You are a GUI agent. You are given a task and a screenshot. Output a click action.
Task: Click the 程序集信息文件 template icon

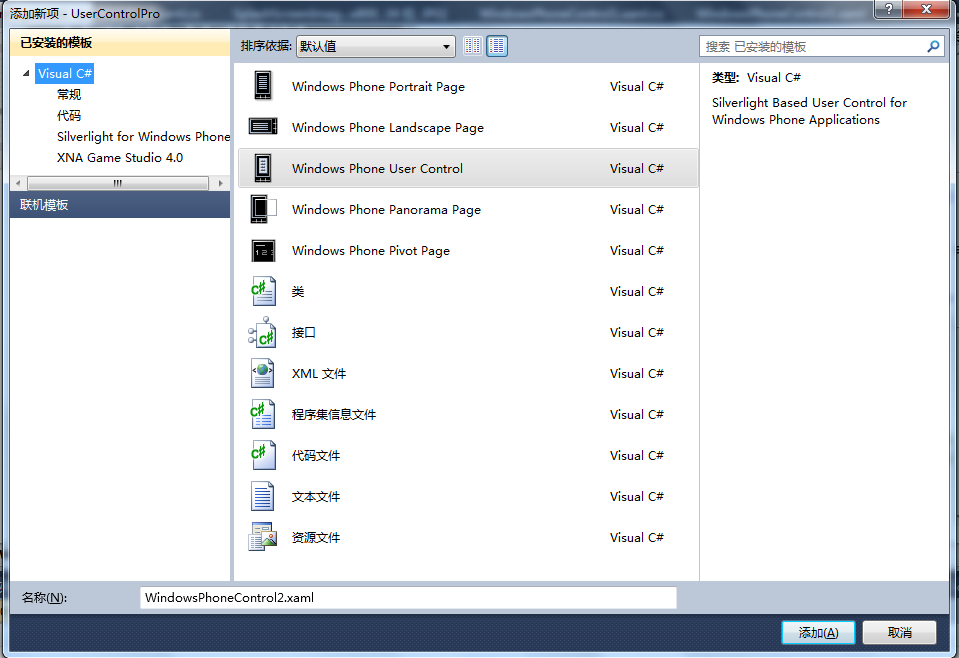click(262, 414)
